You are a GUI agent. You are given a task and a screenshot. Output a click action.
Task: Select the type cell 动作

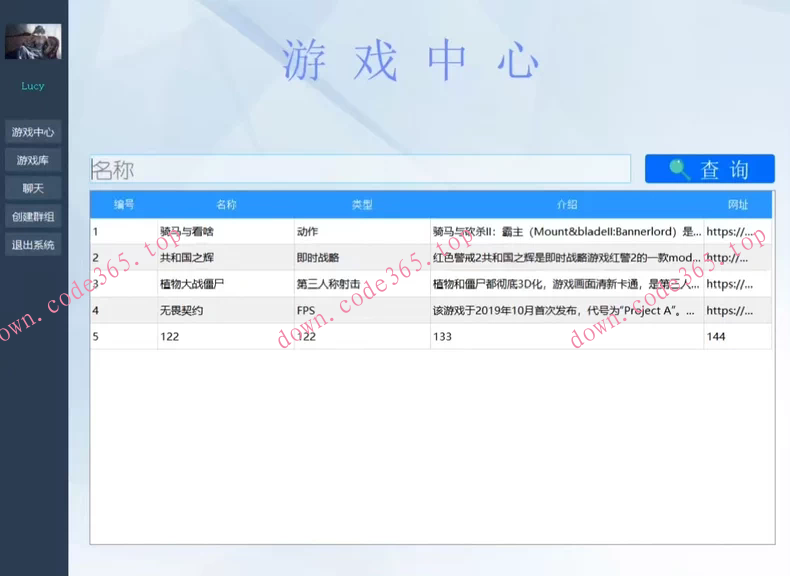(362, 232)
